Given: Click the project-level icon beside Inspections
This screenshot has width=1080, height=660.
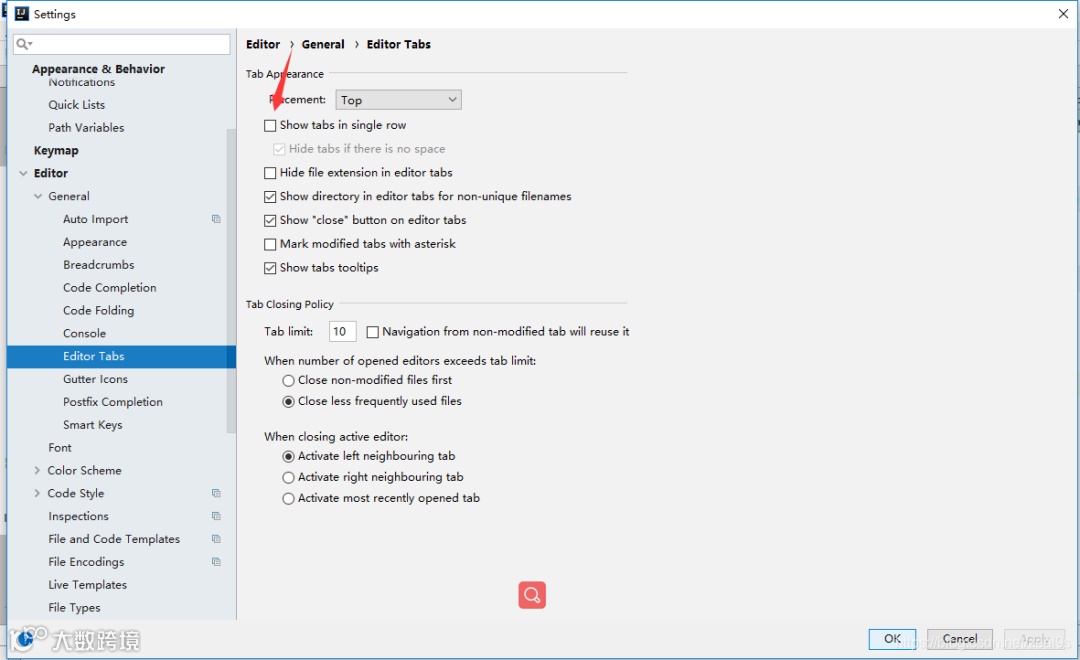Looking at the screenshot, I should 216,516.
